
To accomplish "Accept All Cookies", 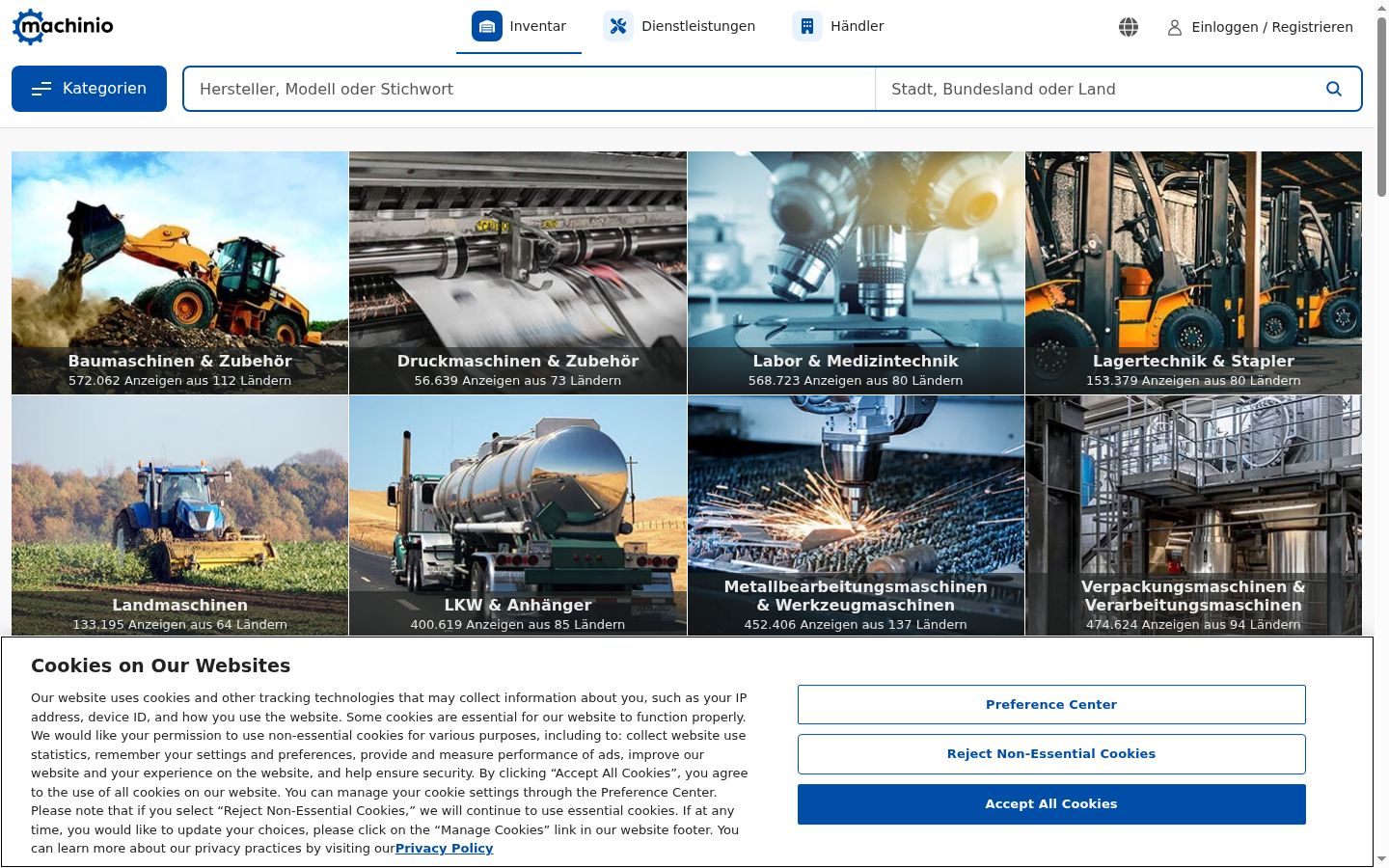I will [1051, 804].
